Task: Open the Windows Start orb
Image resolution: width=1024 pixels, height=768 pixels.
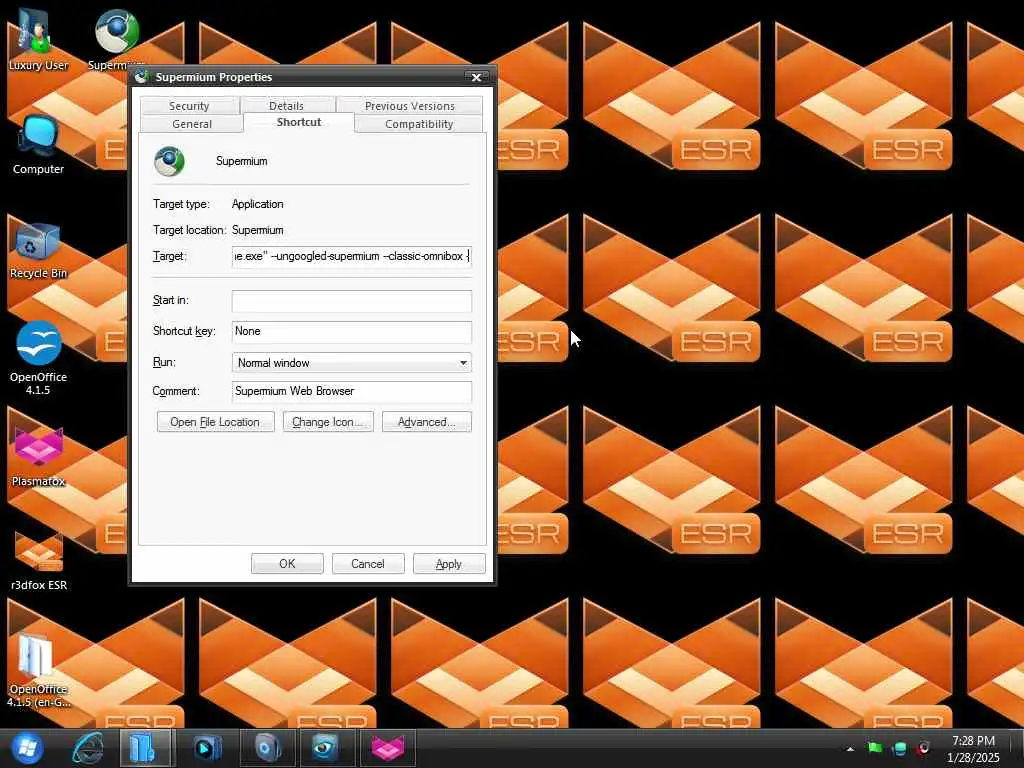Action: (27, 748)
